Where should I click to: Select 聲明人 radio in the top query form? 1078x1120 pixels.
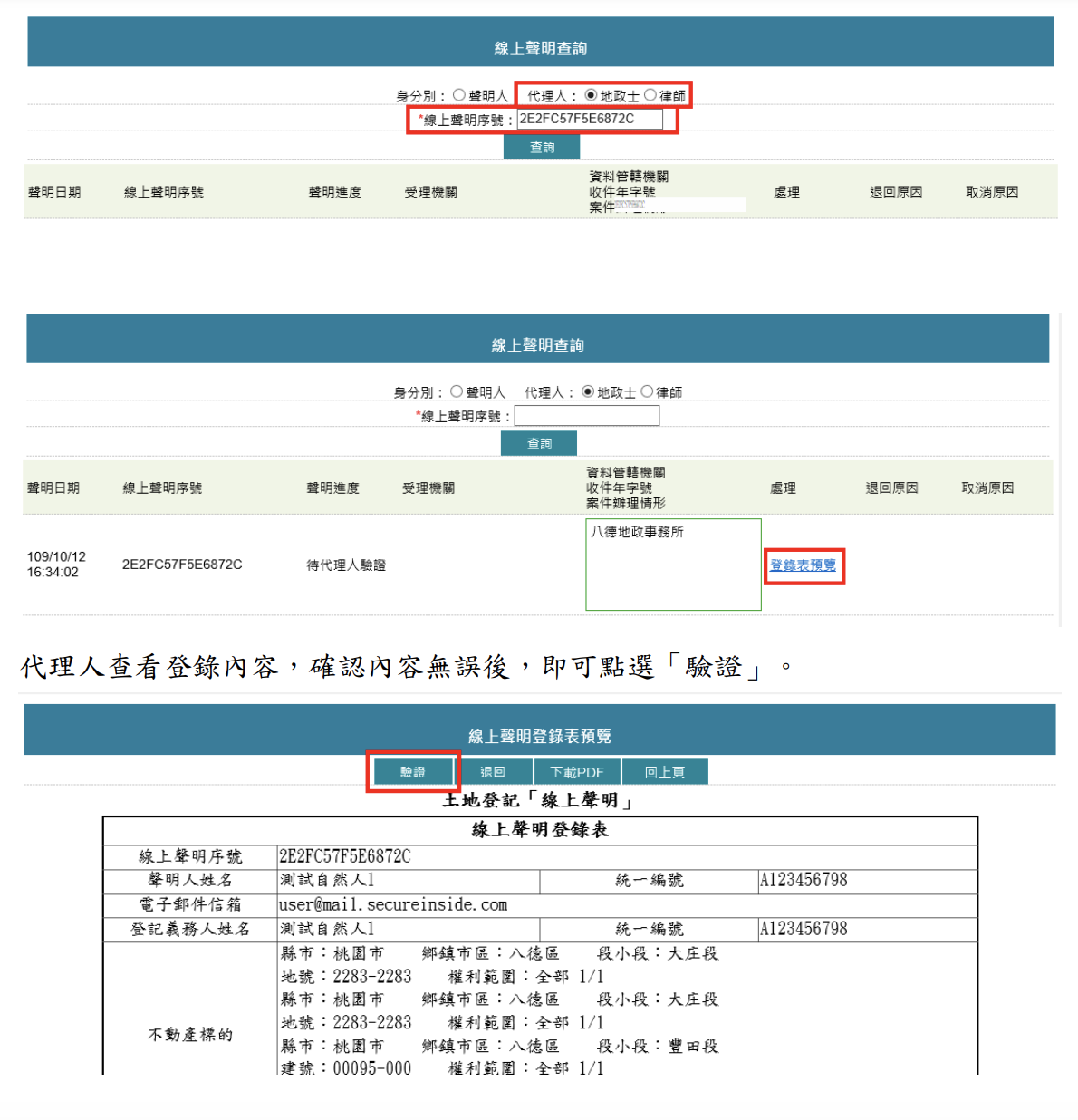(x=459, y=95)
